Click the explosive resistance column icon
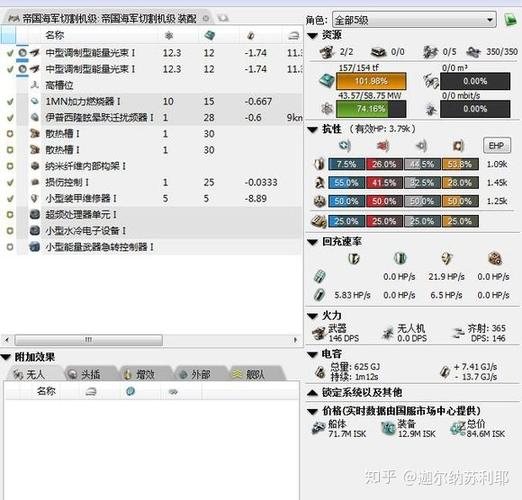 pyautogui.click(x=459, y=146)
